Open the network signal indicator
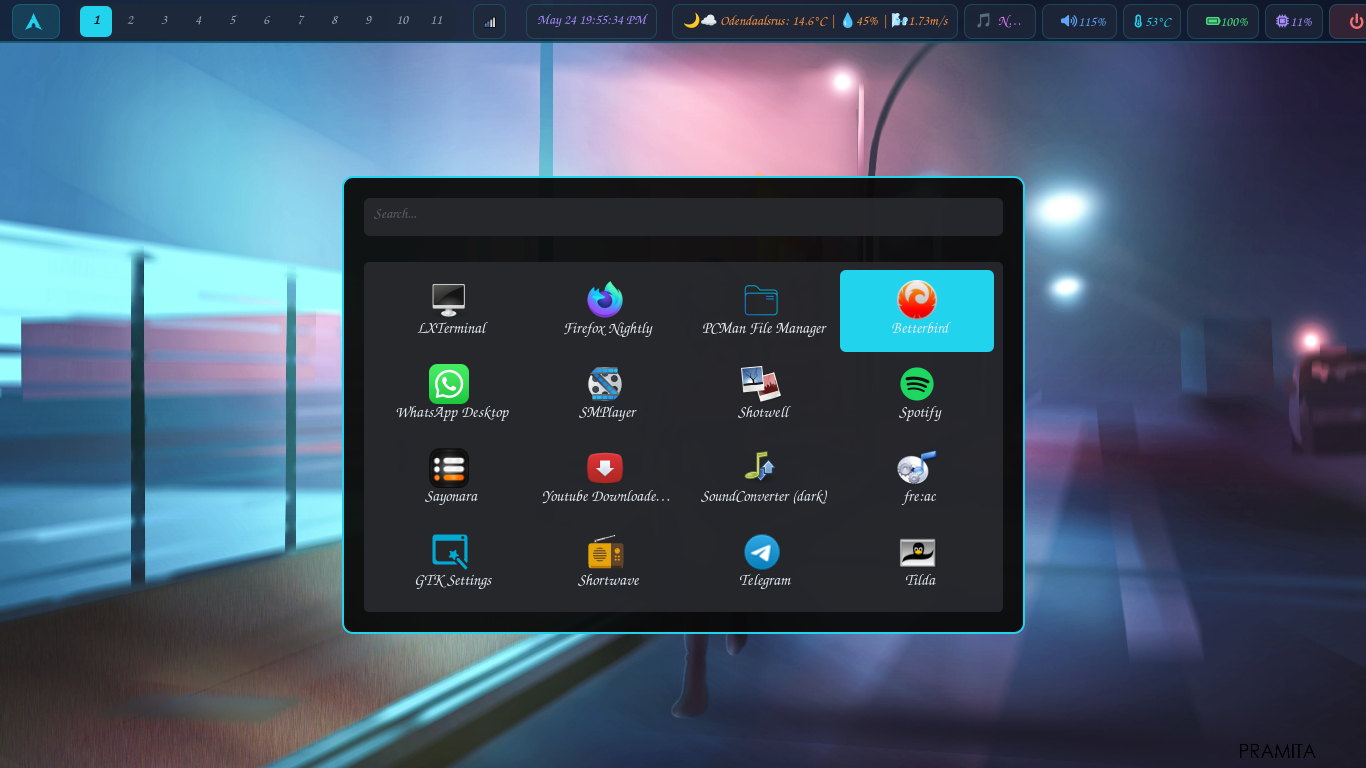Viewport: 1366px width, 768px height. click(x=490, y=21)
